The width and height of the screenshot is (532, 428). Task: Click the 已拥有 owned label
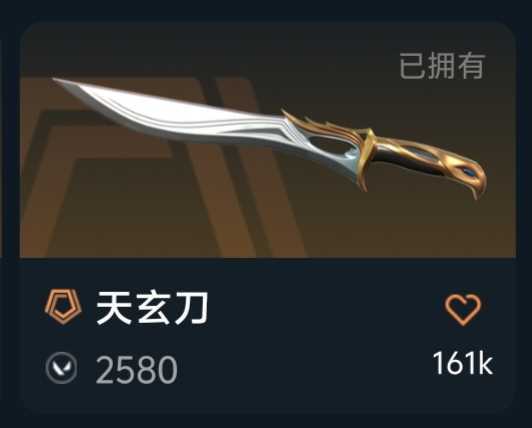coord(442,66)
